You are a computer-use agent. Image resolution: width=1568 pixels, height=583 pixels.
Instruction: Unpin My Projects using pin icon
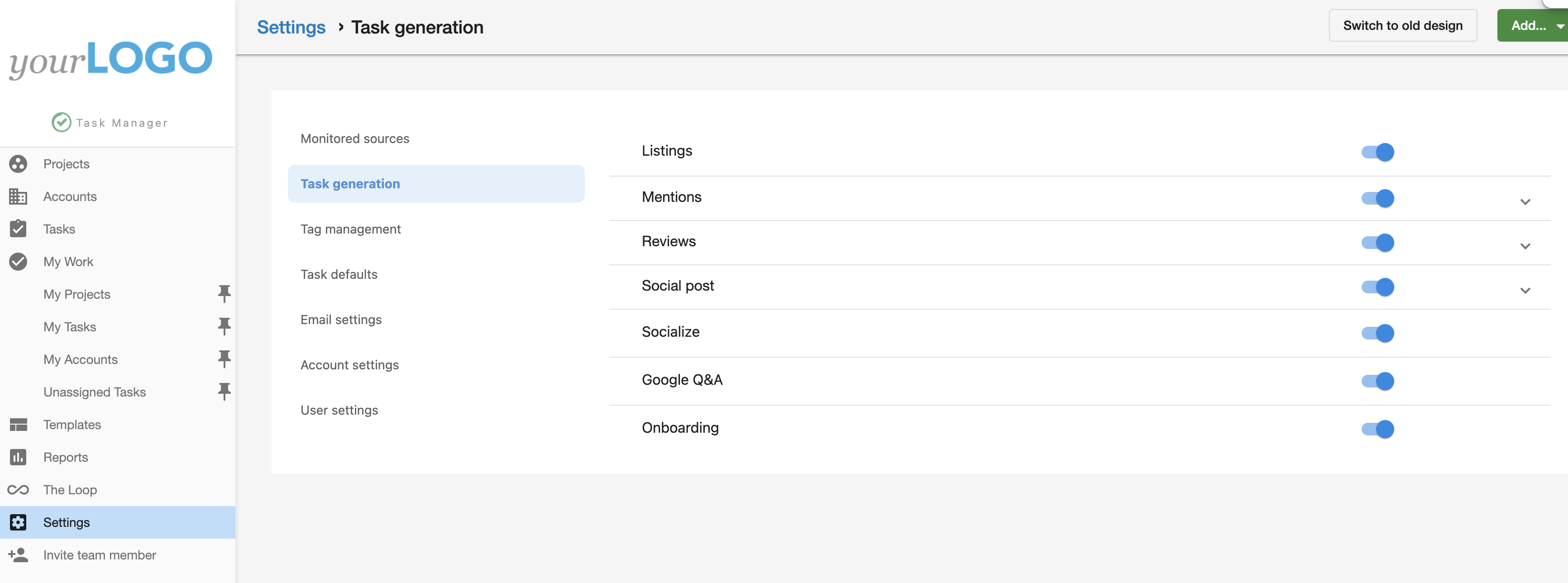click(x=224, y=294)
